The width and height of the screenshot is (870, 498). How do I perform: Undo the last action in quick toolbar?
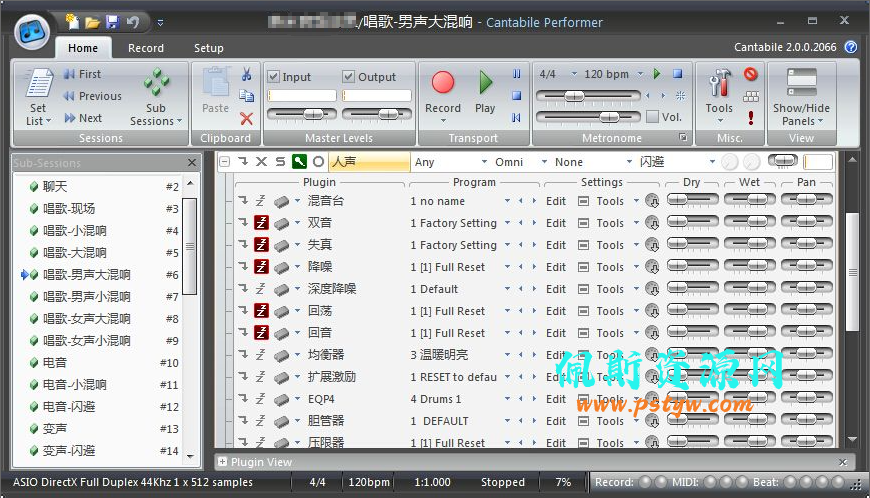click(133, 22)
